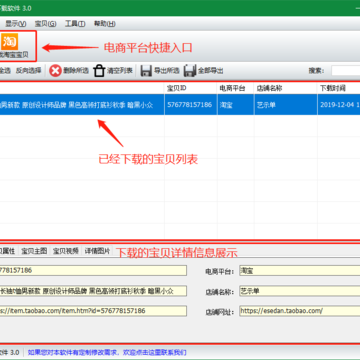Click the 店铺名称 detail field showing 艺示单
The image size is (360, 360).
[x=300, y=291]
